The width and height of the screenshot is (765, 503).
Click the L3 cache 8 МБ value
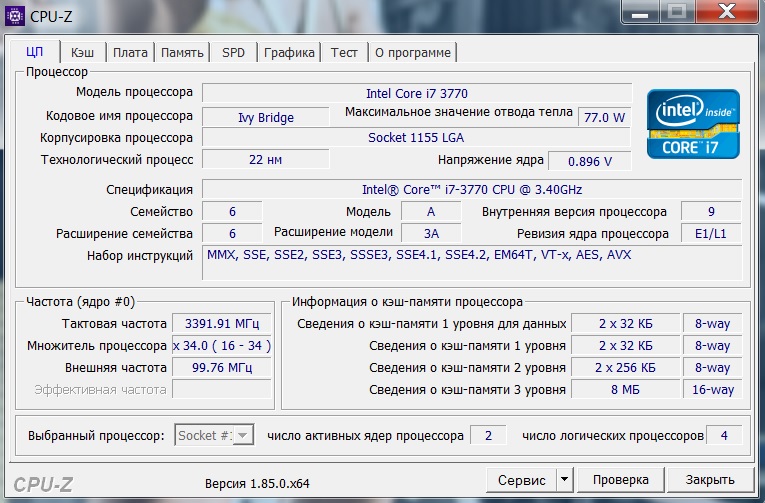[625, 389]
